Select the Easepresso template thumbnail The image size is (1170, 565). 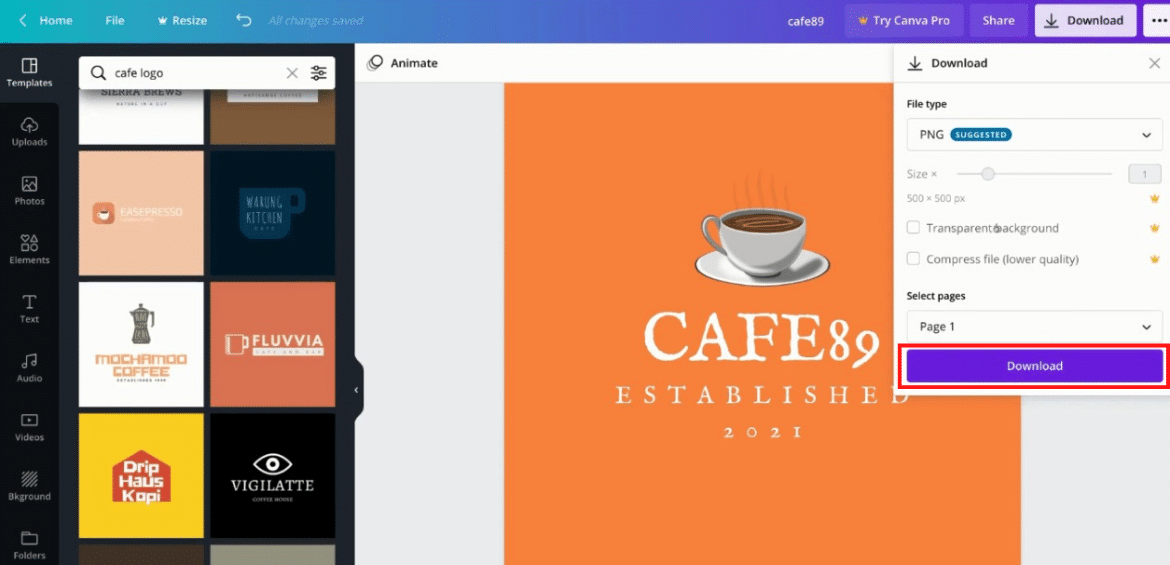(x=141, y=213)
